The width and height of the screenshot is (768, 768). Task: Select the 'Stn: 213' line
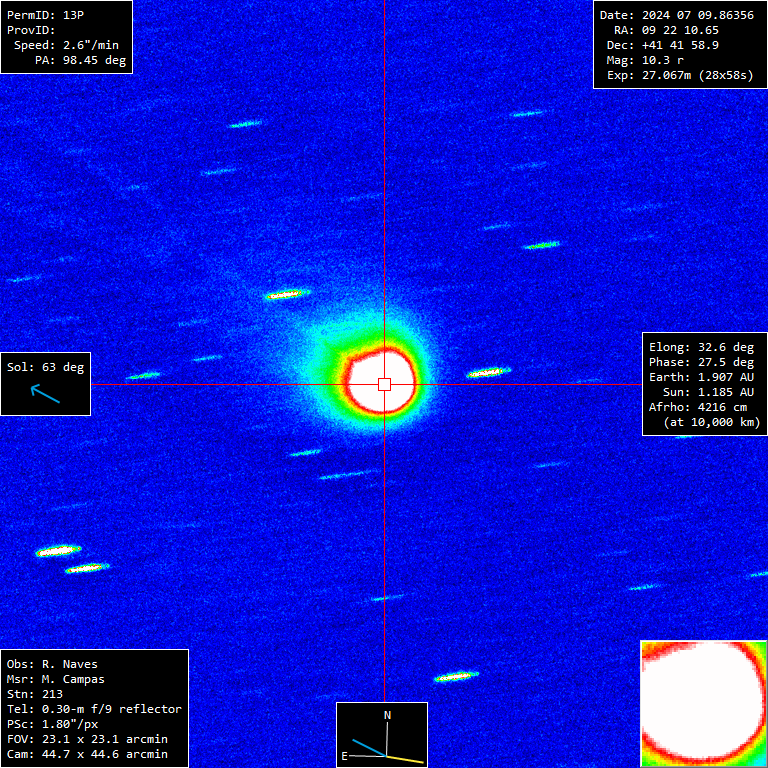point(35,694)
